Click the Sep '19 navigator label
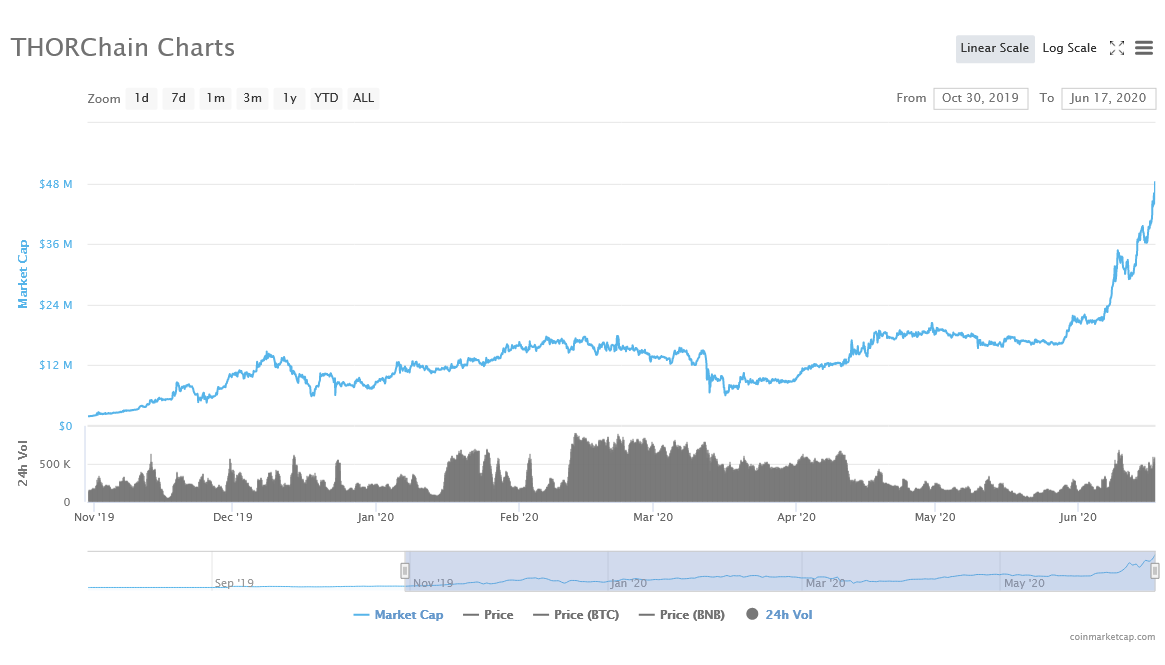The width and height of the screenshot is (1165, 665). tap(234, 583)
